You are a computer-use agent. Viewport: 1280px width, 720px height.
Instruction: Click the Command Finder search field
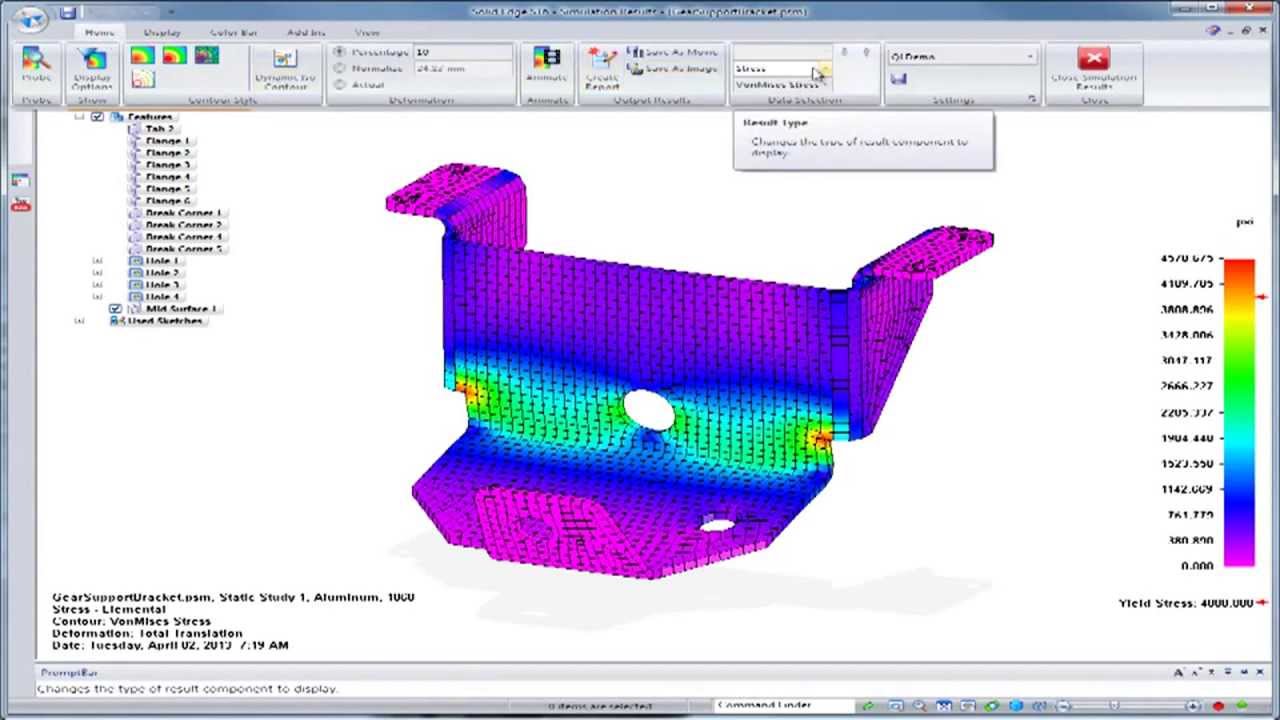[x=784, y=705]
